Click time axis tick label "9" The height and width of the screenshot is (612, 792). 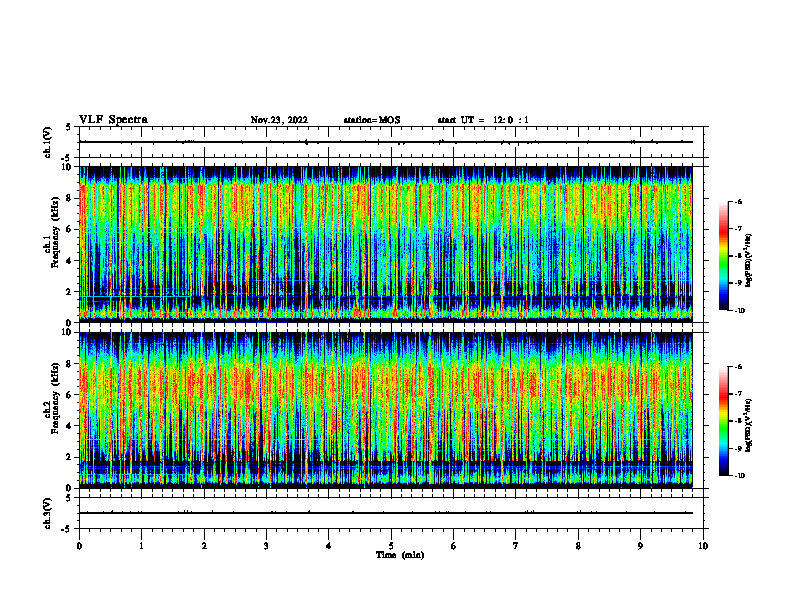pyautogui.click(x=640, y=546)
